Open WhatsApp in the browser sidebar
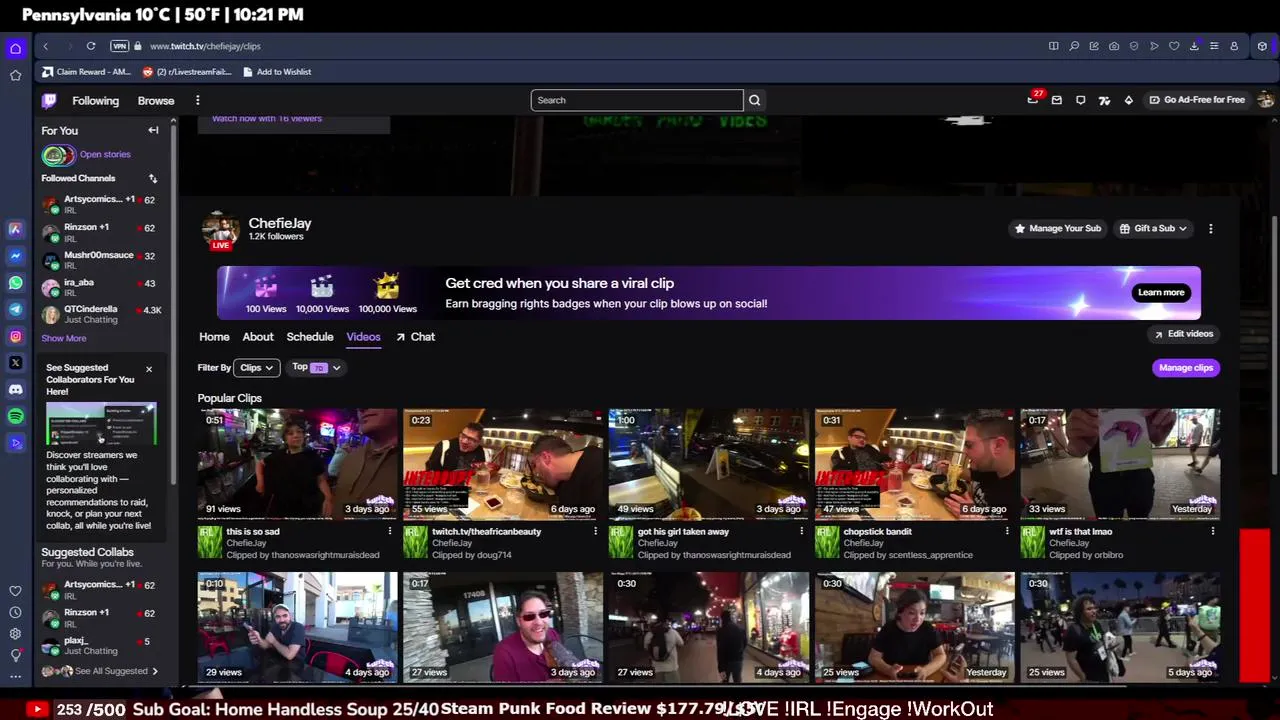This screenshot has width=1280, height=720. (x=16, y=283)
